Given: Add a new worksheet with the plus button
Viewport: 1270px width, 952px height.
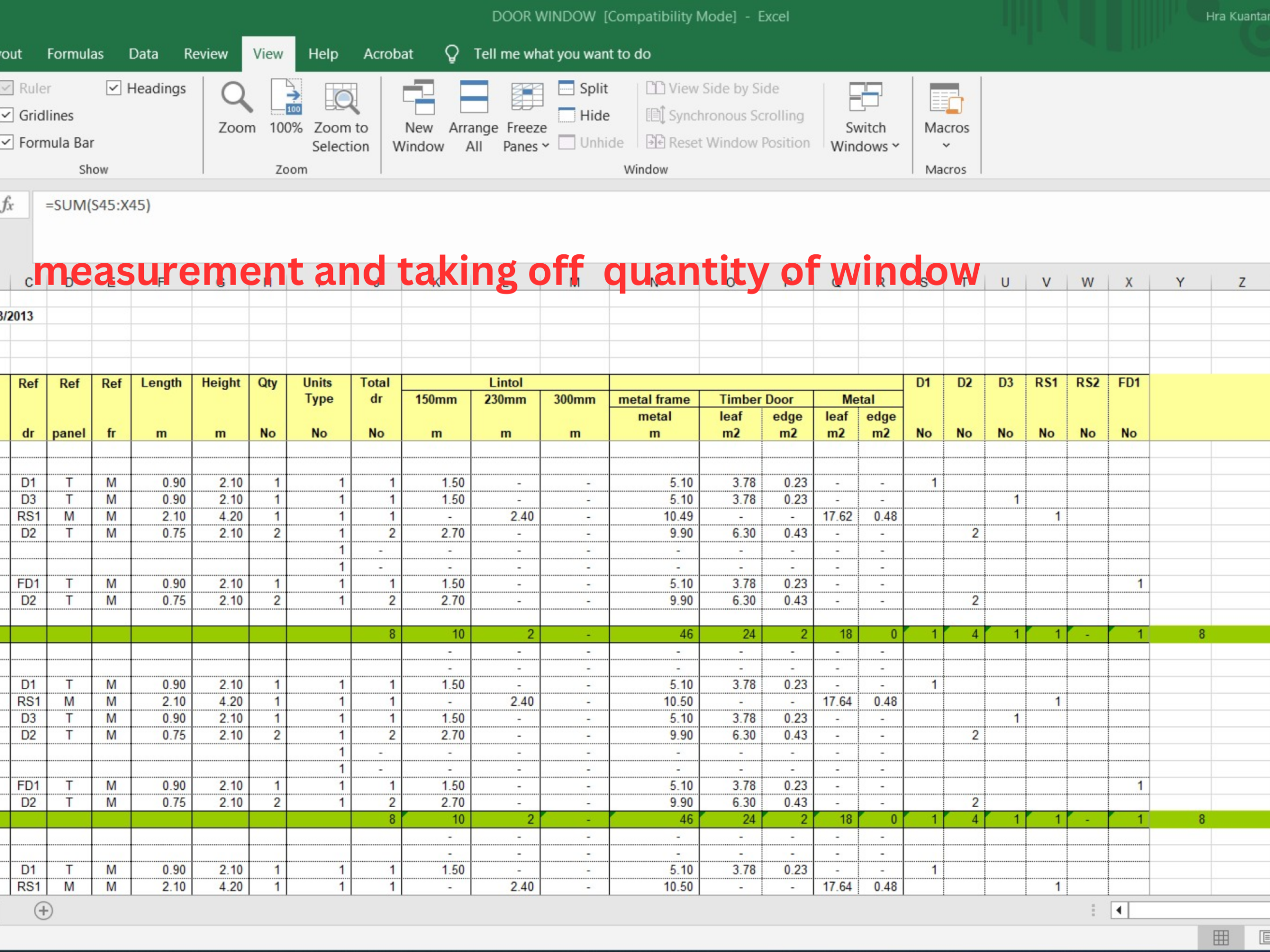Looking at the screenshot, I should (43, 910).
